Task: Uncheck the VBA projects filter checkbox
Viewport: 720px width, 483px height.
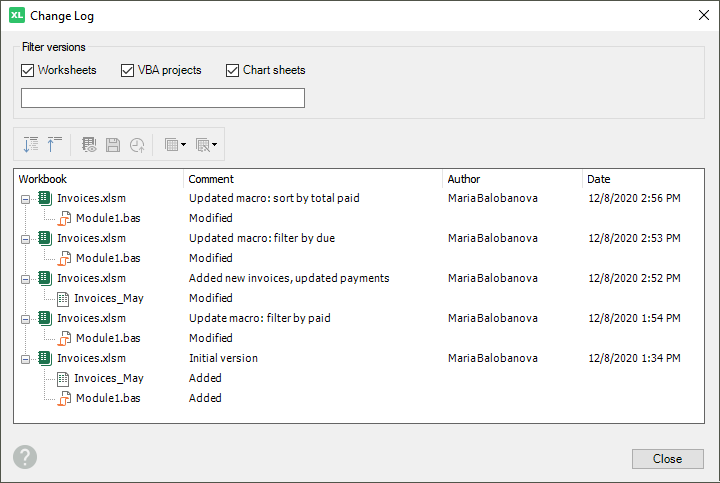Action: 127,70
